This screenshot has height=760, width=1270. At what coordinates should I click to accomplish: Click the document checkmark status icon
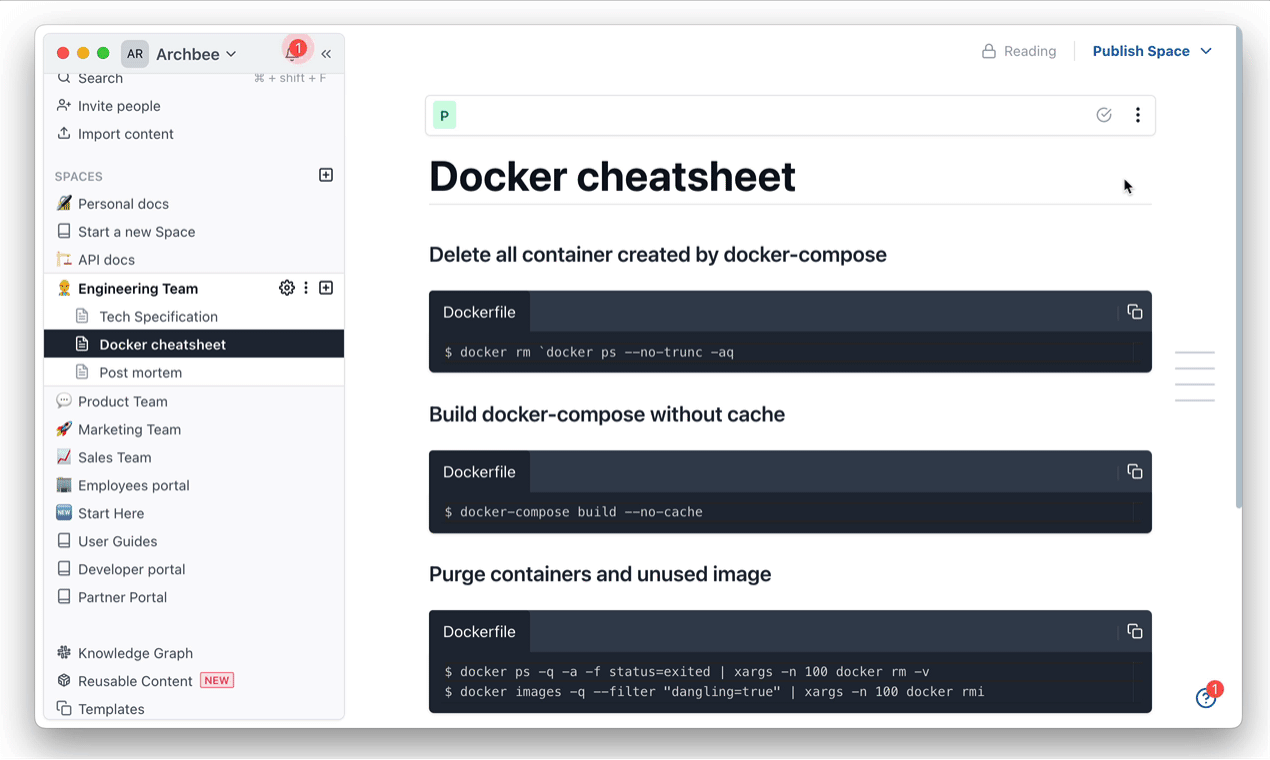pyautogui.click(x=1104, y=115)
